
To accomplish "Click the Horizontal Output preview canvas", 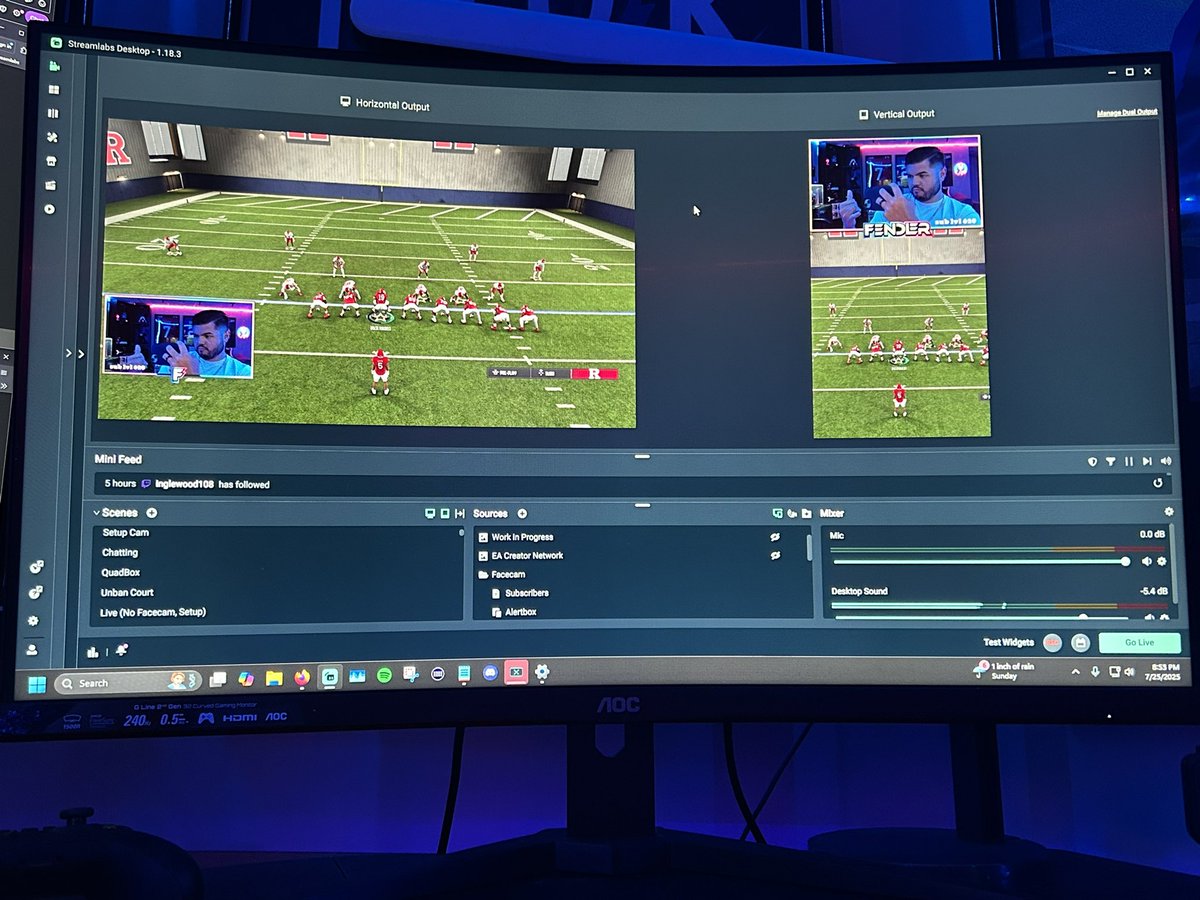I will tap(368, 274).
